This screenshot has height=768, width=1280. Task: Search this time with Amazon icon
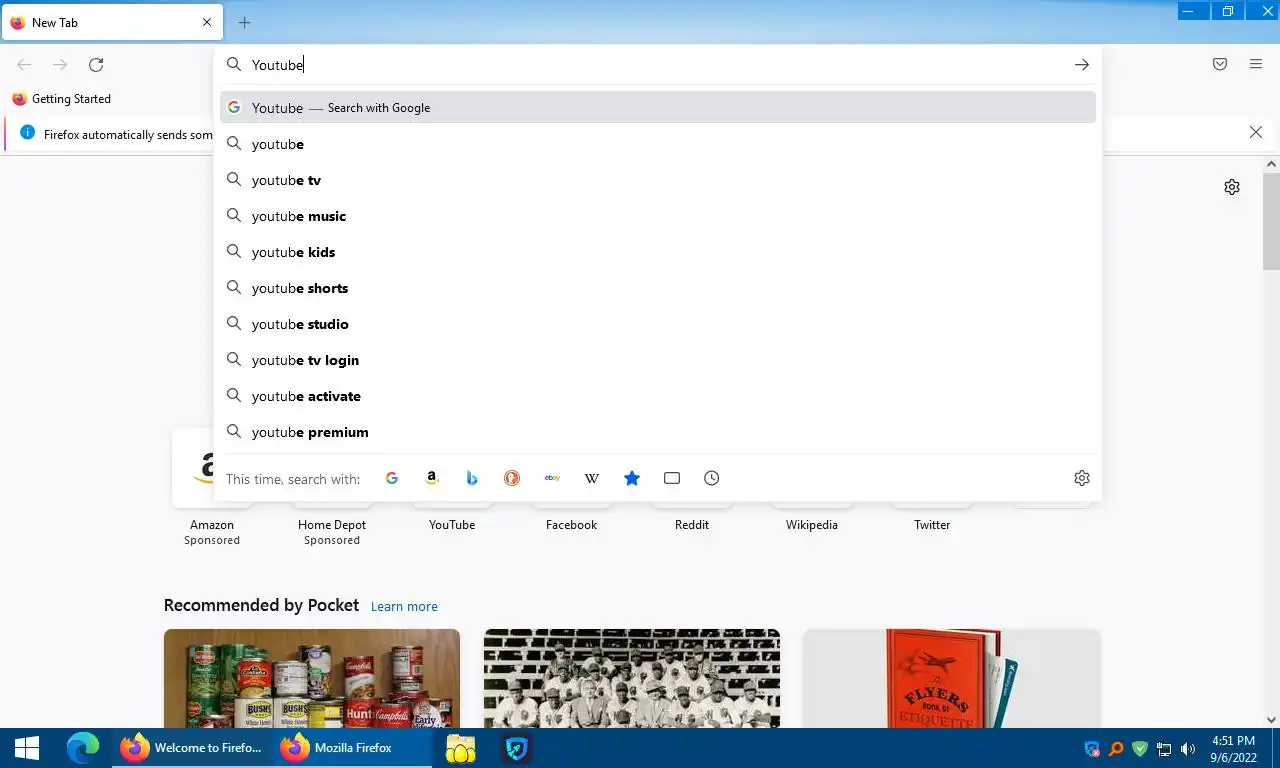(432, 478)
